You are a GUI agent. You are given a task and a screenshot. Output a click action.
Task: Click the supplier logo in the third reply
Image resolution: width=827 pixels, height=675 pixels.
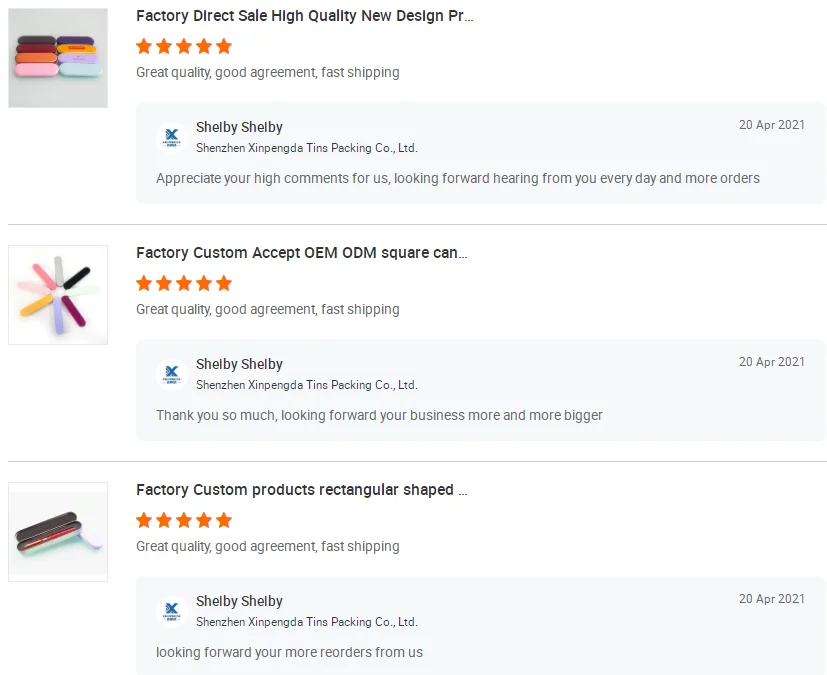click(x=172, y=611)
